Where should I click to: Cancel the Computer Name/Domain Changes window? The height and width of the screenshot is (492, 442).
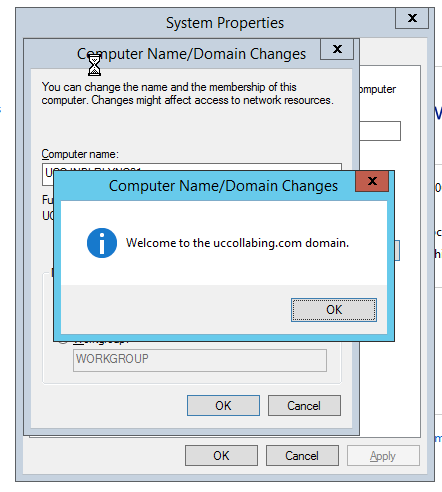304,406
